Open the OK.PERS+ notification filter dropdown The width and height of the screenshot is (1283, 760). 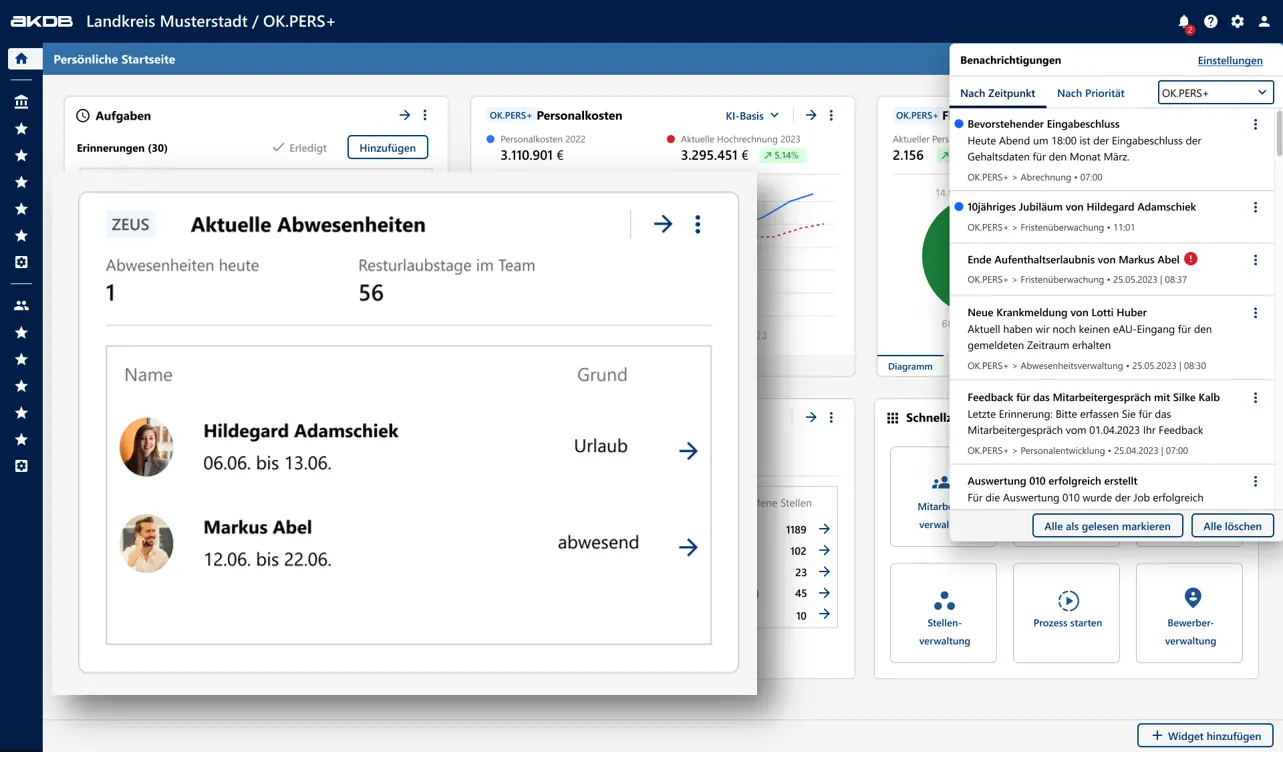1215,93
